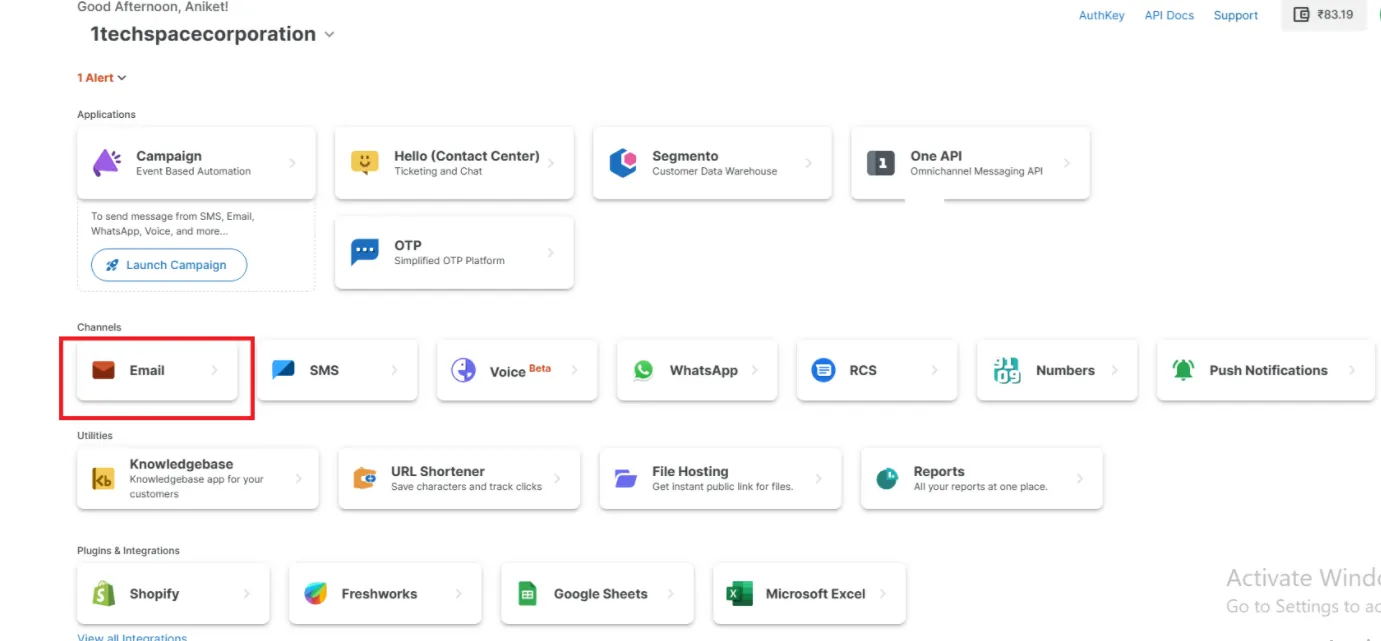Select the Voice channel label

(x=507, y=372)
